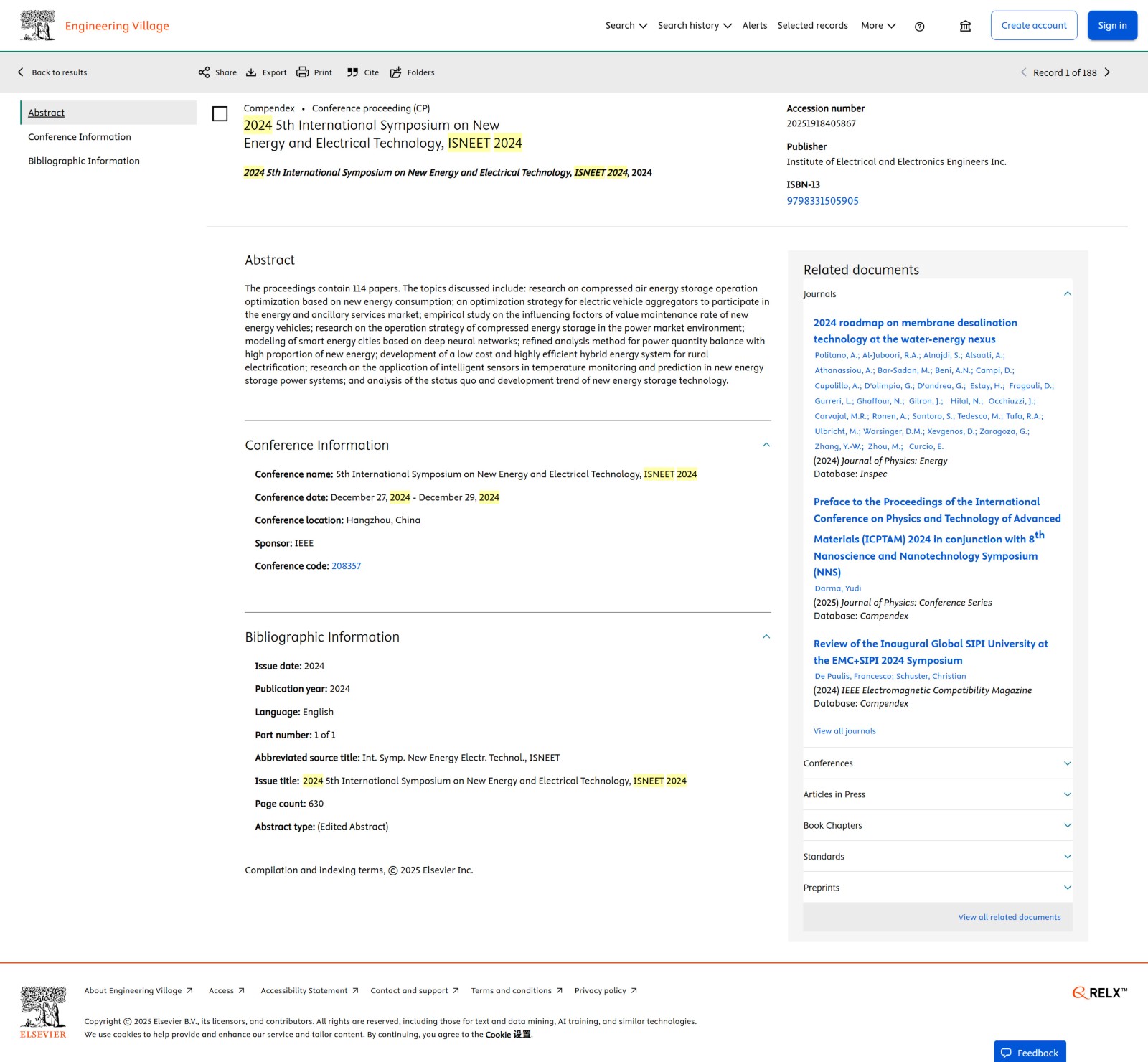The image size is (1148, 1062).
Task: Click the Cite quotation icon
Action: (352, 72)
